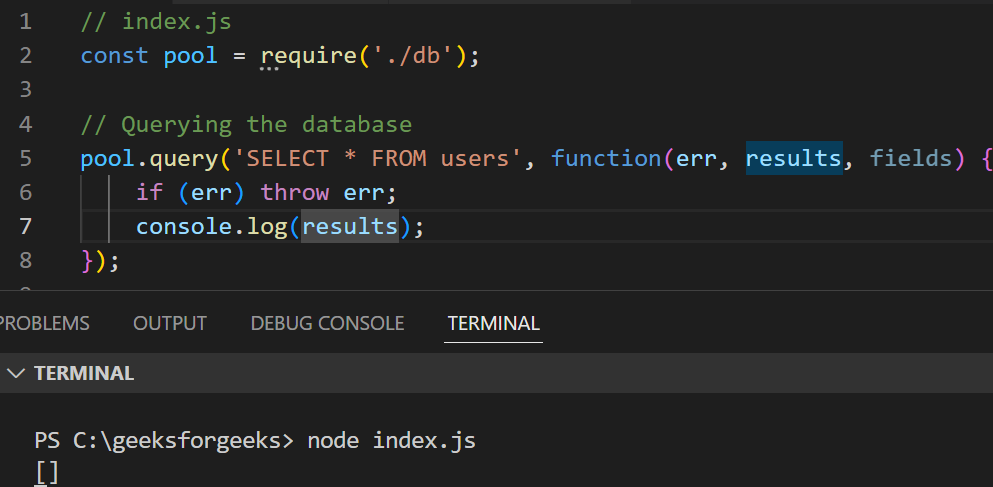Image resolution: width=993 pixels, height=487 pixels.
Task: Click the 'throw' keyword on line 6
Action: tap(294, 192)
